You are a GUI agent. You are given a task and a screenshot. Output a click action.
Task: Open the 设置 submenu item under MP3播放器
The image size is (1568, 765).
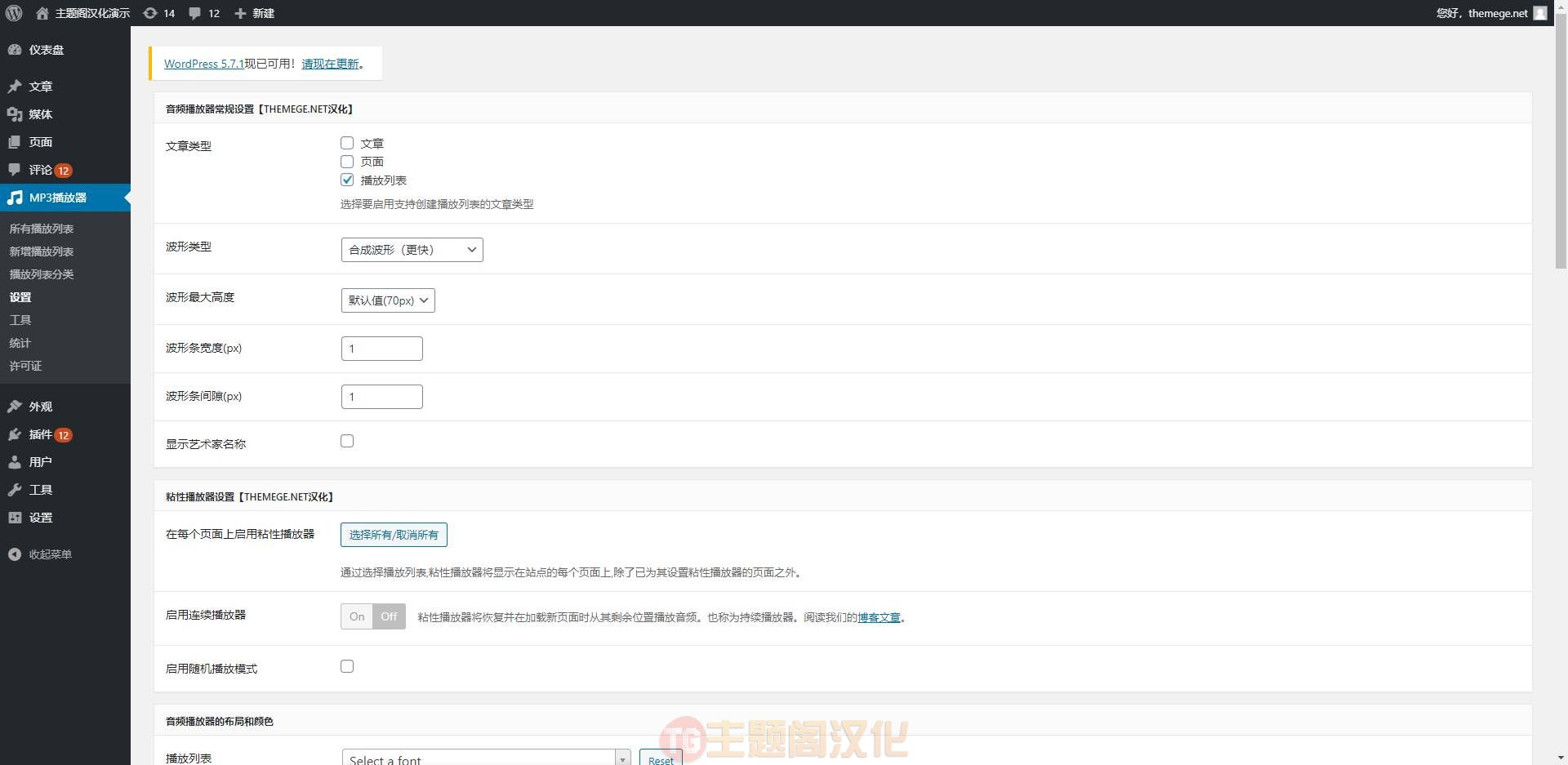point(20,297)
